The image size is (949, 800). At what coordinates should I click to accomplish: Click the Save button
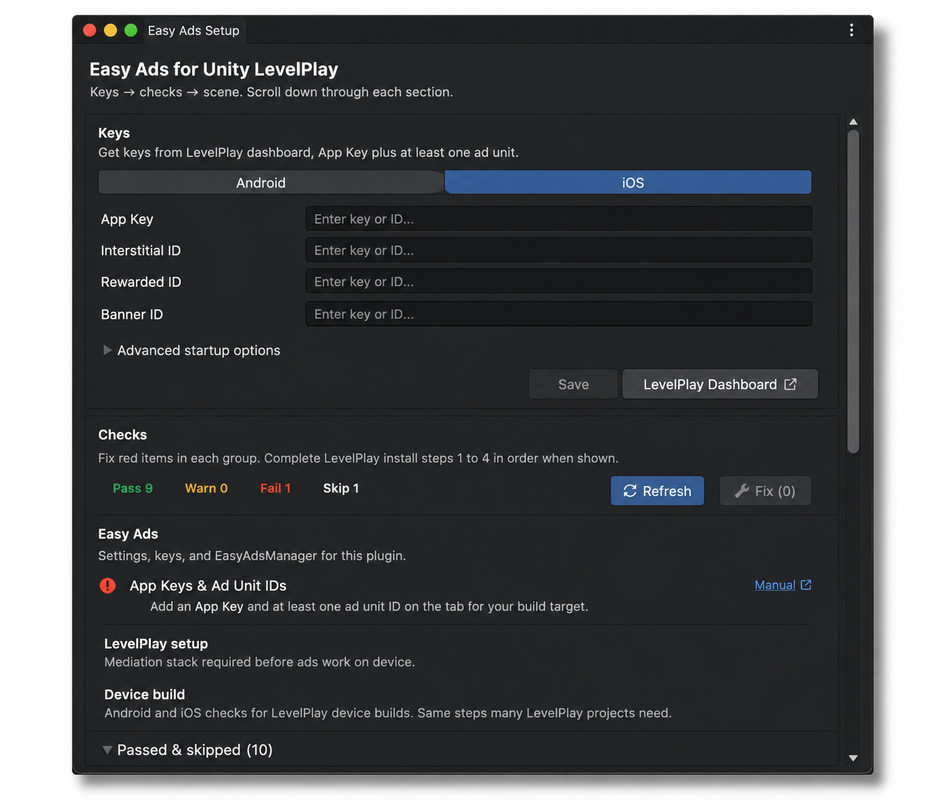(573, 384)
